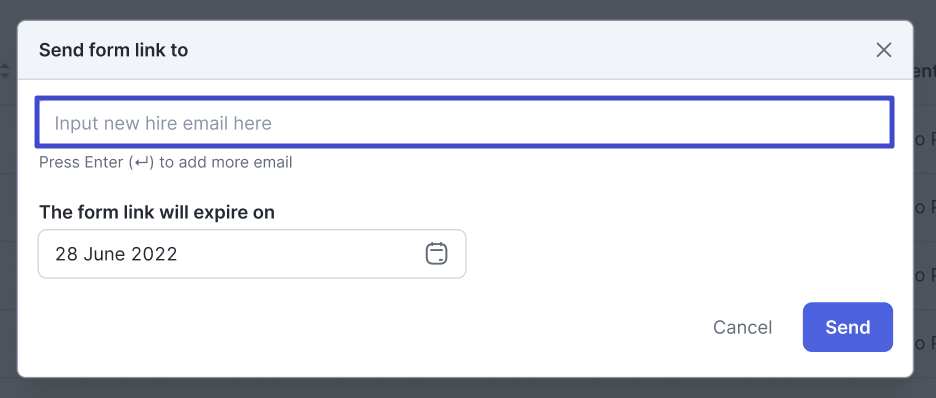Click the dimmed column header right of dialog

(925, 71)
